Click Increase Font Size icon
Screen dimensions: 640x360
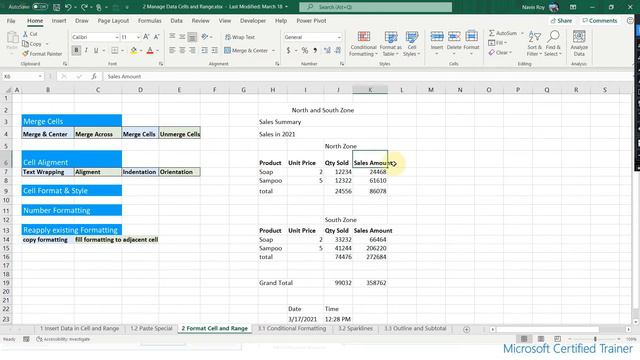146,37
